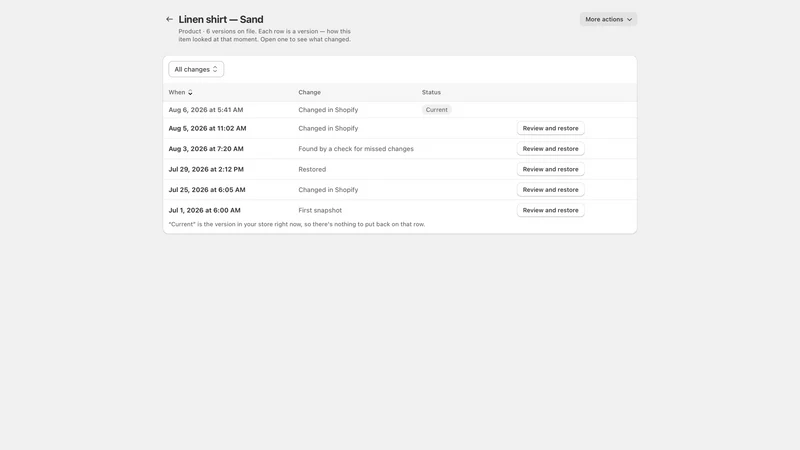Screen dimensions: 800x450
Task: Go back using the arrow icon
Action: (169, 19)
